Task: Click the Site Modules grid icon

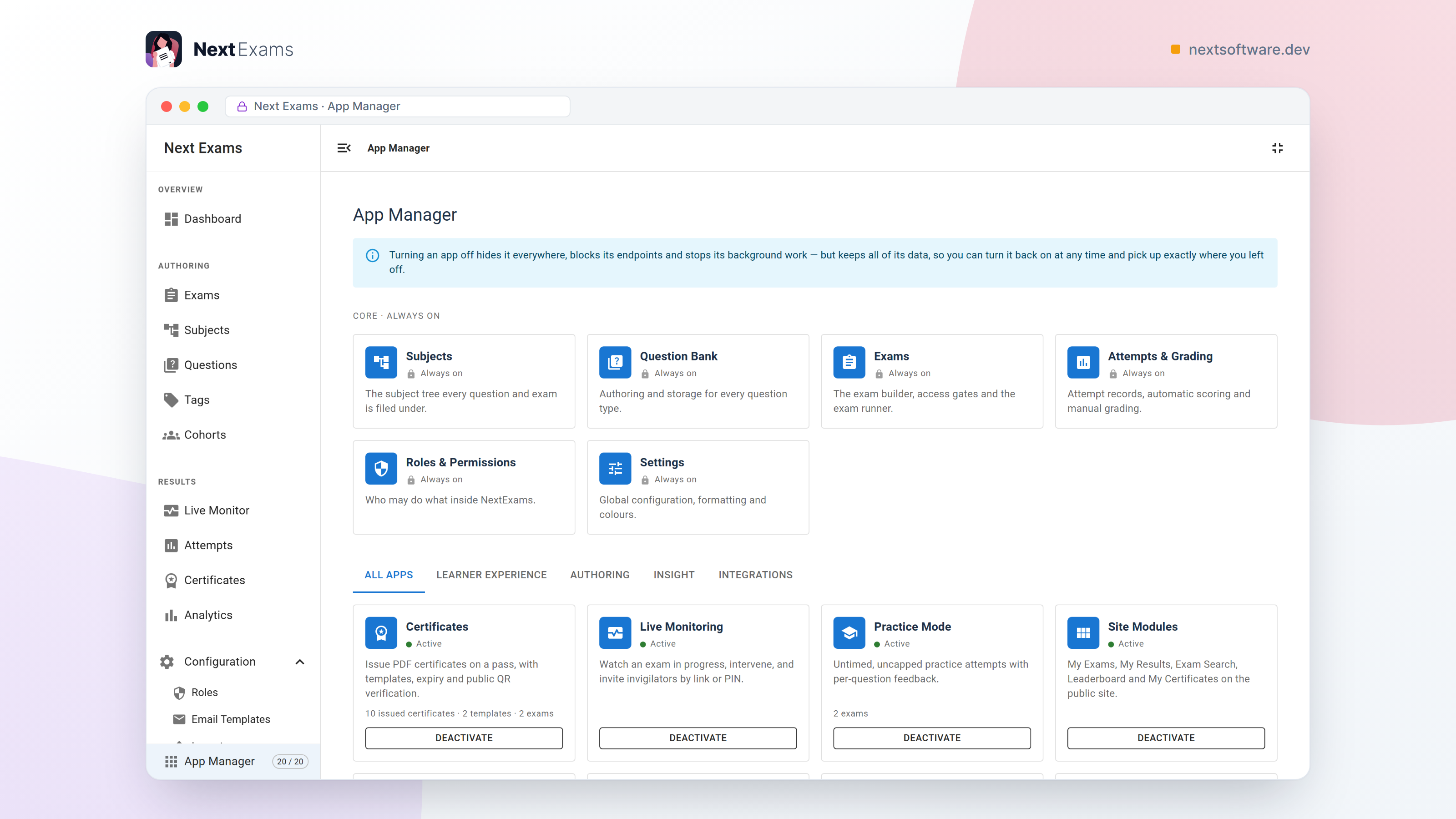Action: pyautogui.click(x=1083, y=632)
